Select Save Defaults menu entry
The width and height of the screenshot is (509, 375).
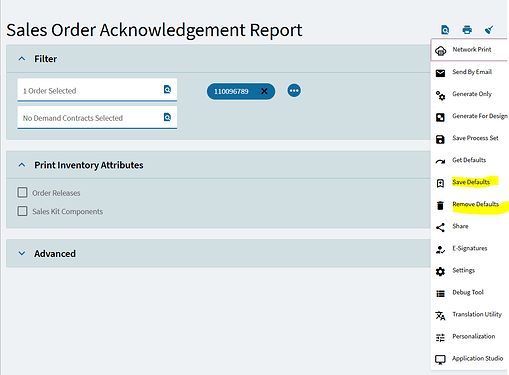469,182
